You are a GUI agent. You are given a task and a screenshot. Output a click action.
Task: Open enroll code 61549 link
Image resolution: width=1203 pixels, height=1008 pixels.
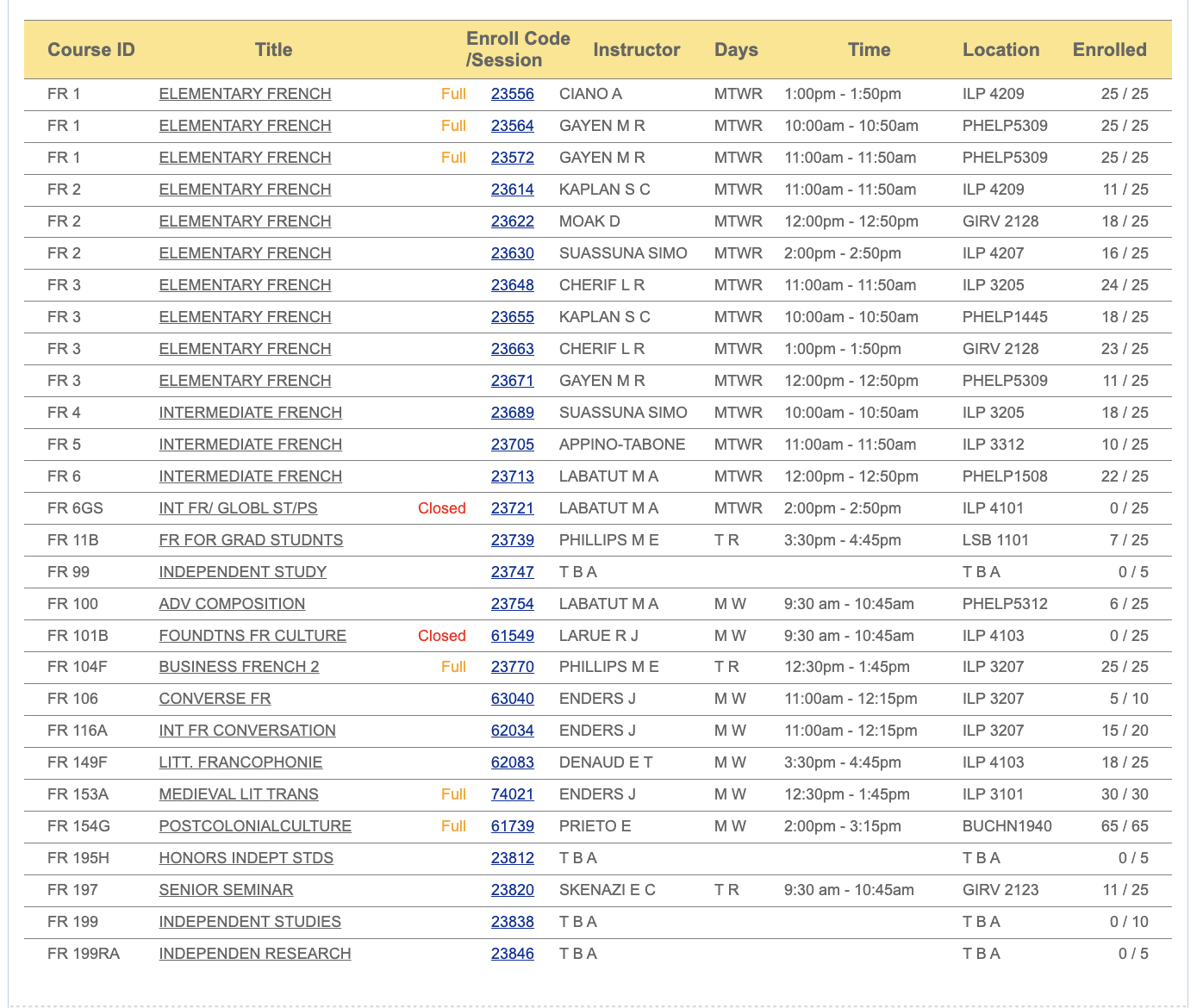[512, 636]
